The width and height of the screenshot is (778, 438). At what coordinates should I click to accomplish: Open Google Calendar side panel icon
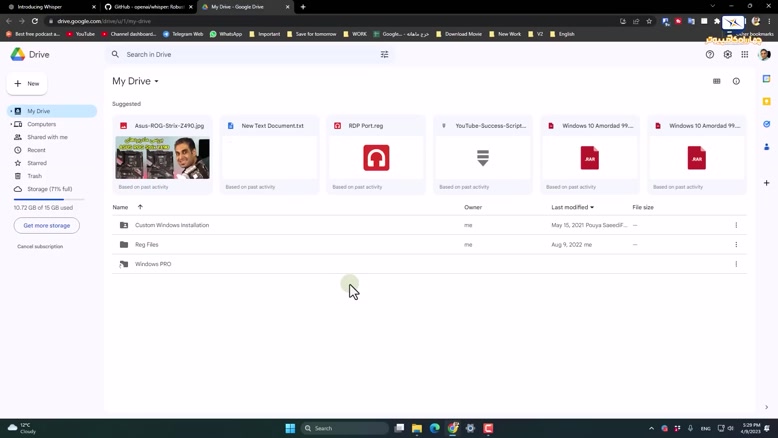pos(767,79)
